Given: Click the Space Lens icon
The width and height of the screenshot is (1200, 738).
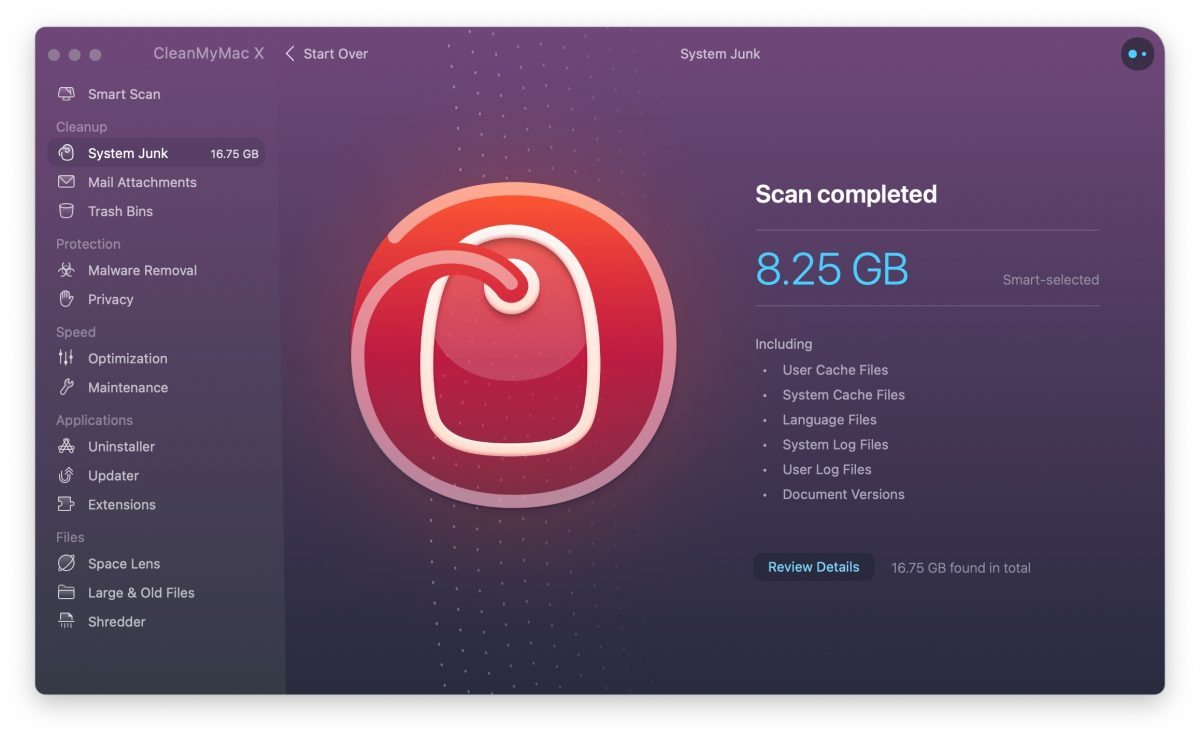Looking at the screenshot, I should coord(66,563).
